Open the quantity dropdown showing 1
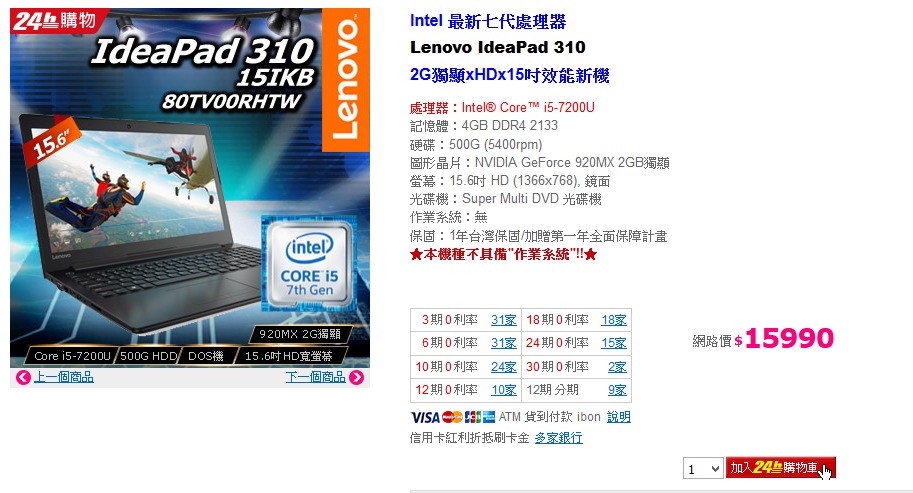The image size is (913, 493). pyautogui.click(x=703, y=469)
